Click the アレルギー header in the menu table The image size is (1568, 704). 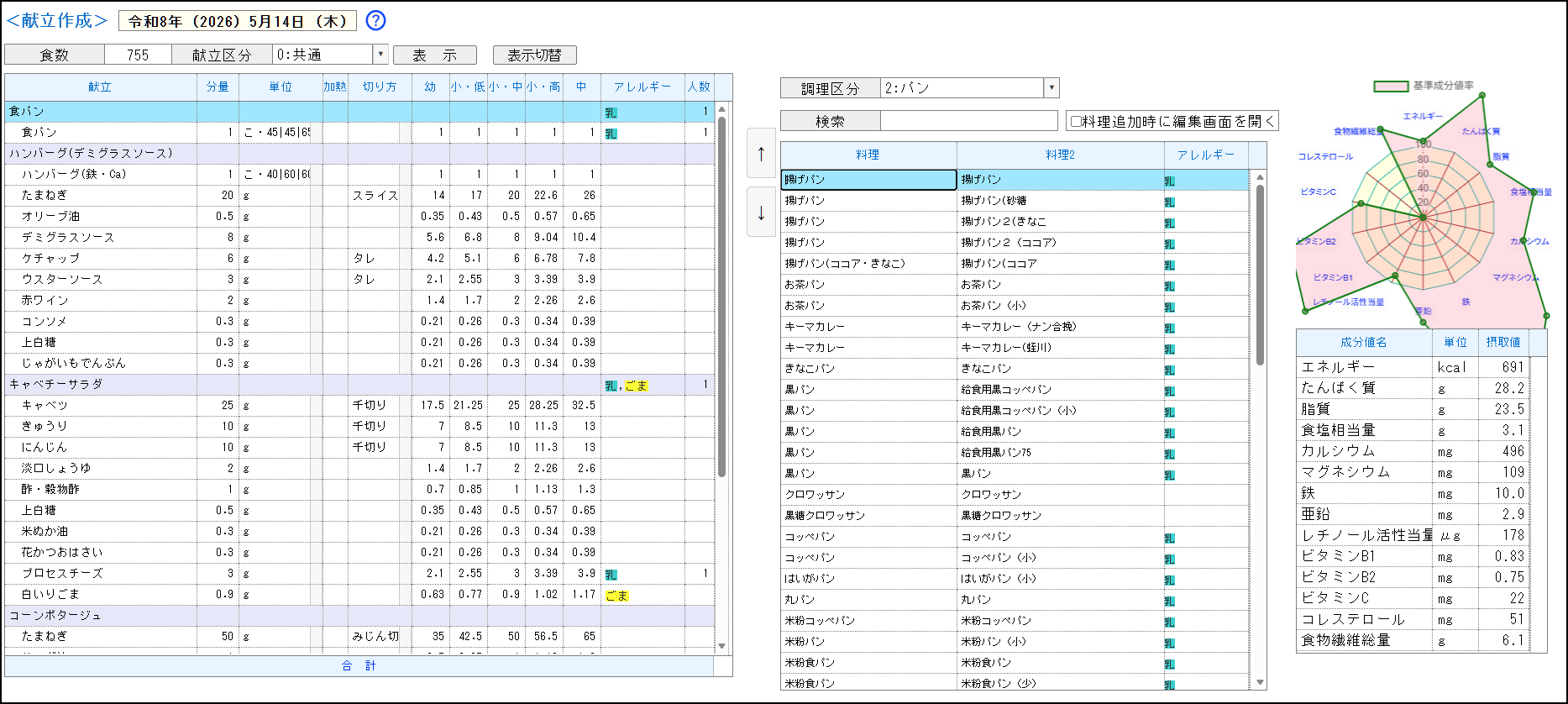(x=642, y=87)
